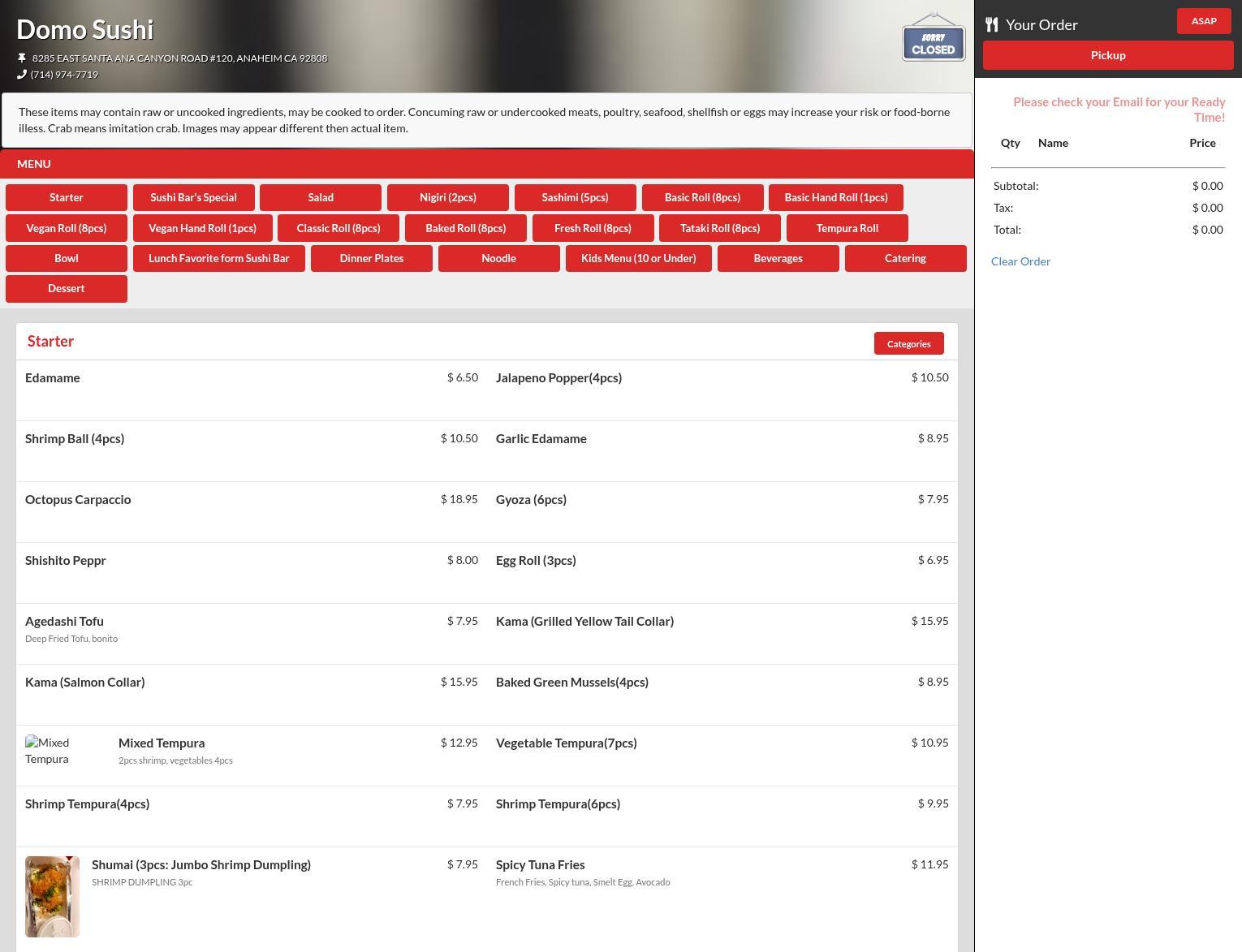Viewport: 1242px width, 952px height.
Task: Go to the Dessert category
Action: (x=67, y=288)
